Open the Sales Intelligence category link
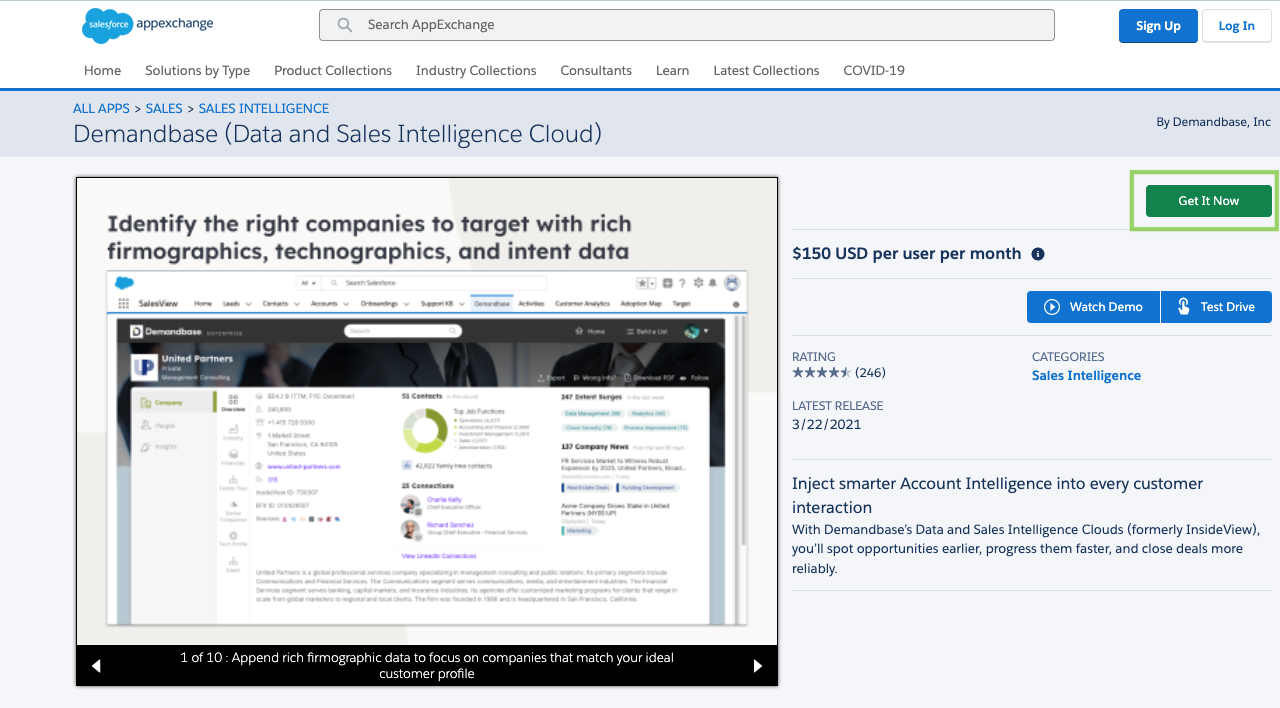This screenshot has width=1280, height=708. 1086,376
